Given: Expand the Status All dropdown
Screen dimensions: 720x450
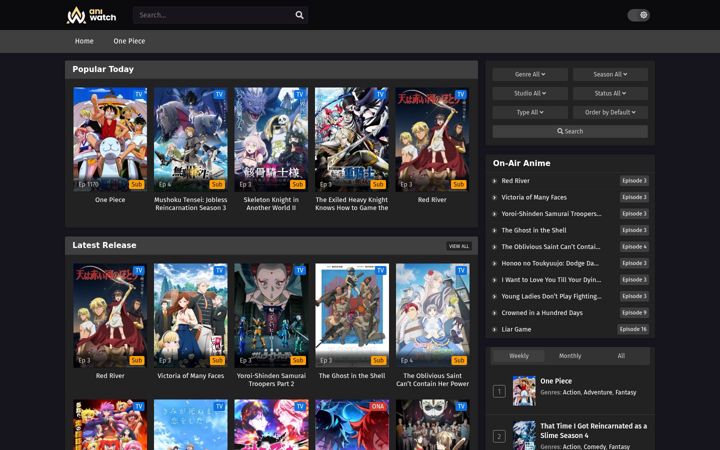Looking at the screenshot, I should [610, 93].
